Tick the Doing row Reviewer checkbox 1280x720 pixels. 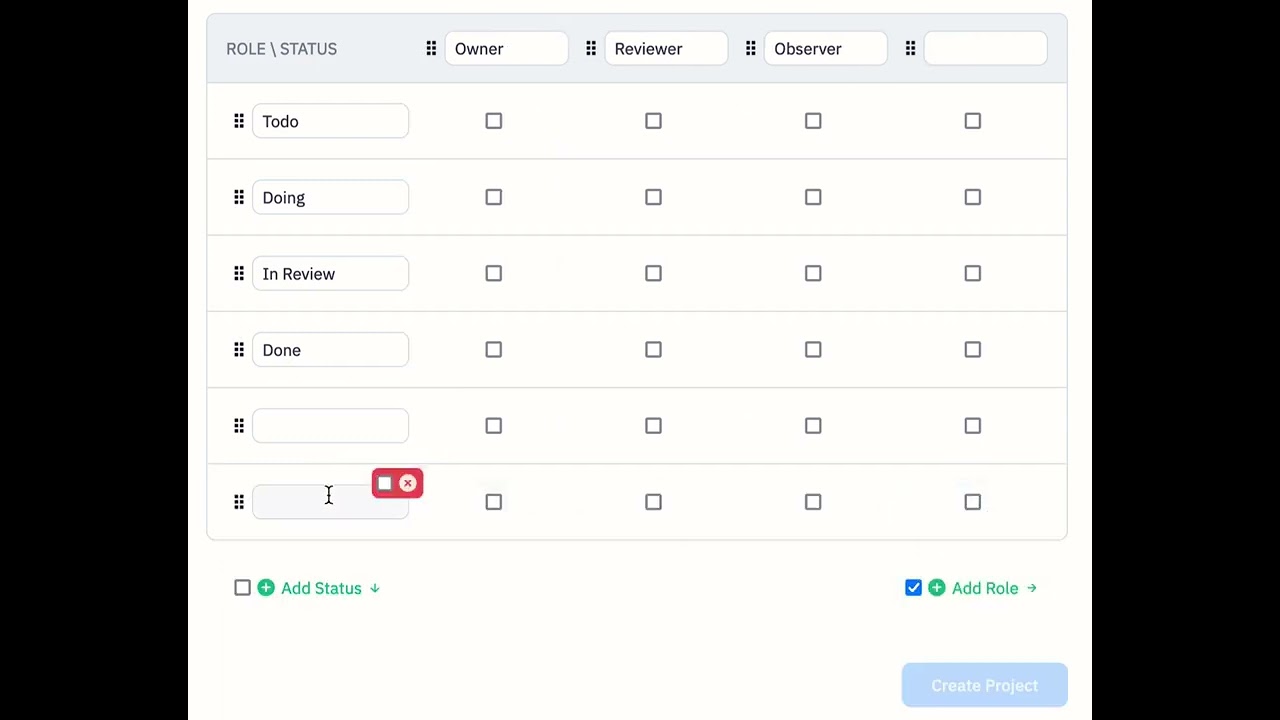tap(653, 198)
